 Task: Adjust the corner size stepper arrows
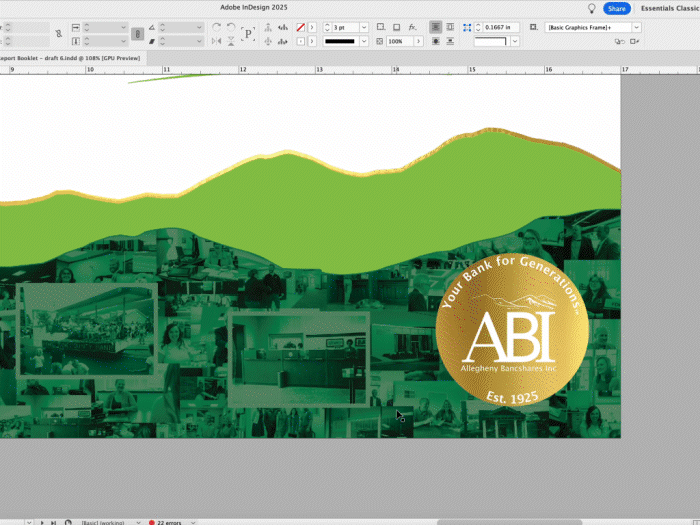(x=478, y=28)
